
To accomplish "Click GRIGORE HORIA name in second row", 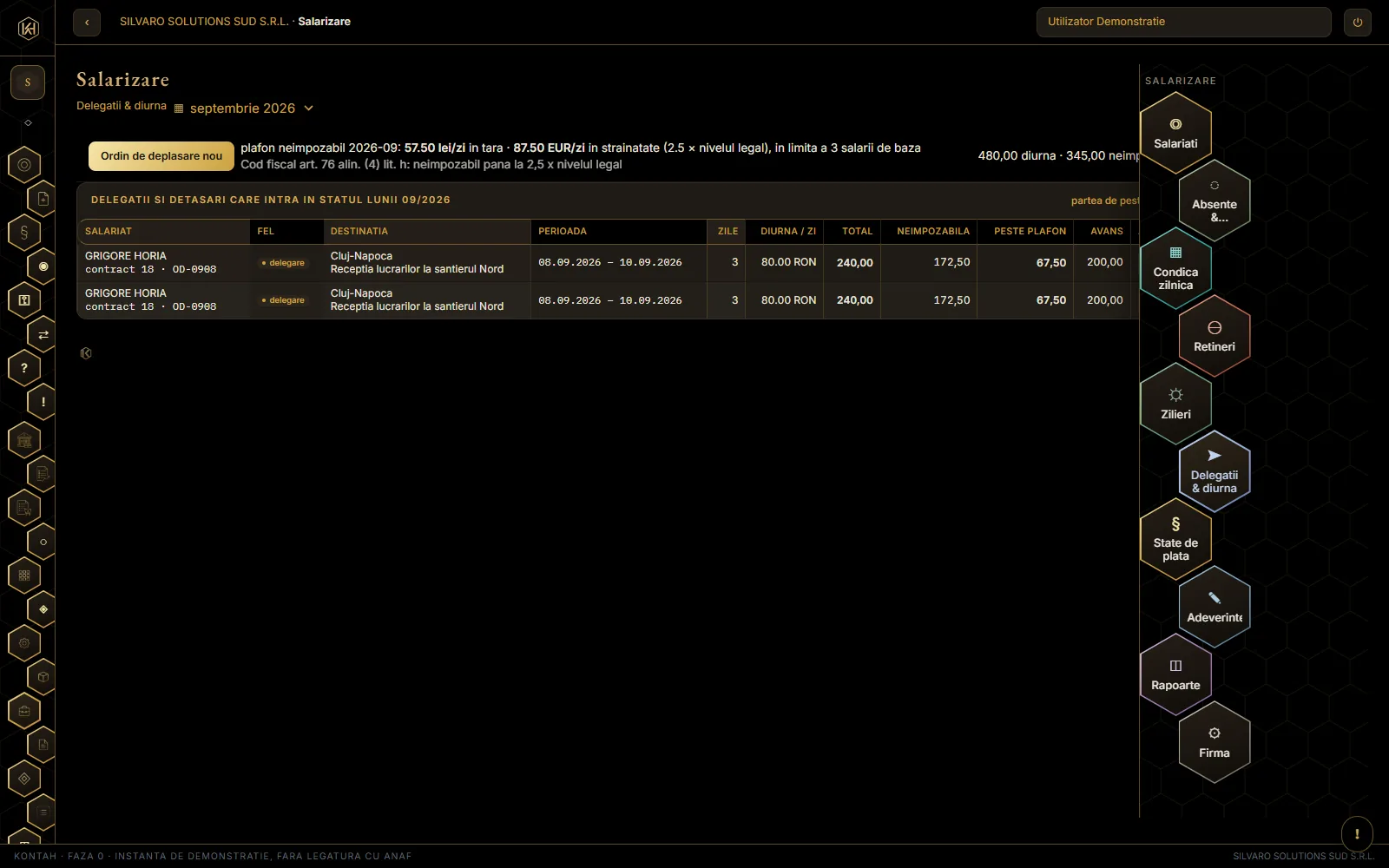I will tap(126, 293).
